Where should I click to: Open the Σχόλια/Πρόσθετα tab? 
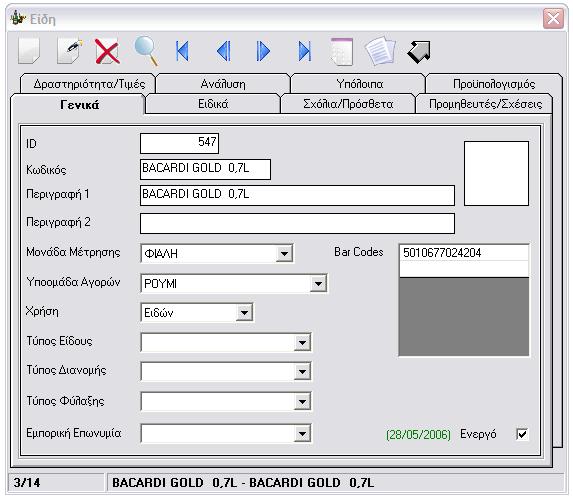(x=348, y=104)
